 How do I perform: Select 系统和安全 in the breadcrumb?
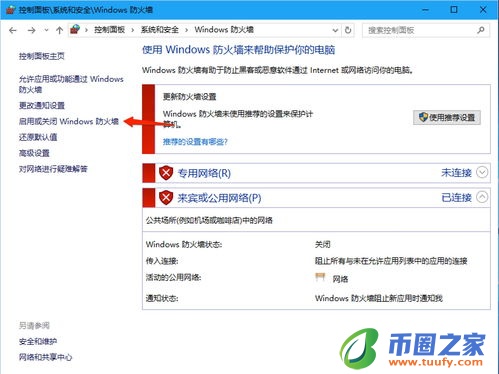[160, 30]
